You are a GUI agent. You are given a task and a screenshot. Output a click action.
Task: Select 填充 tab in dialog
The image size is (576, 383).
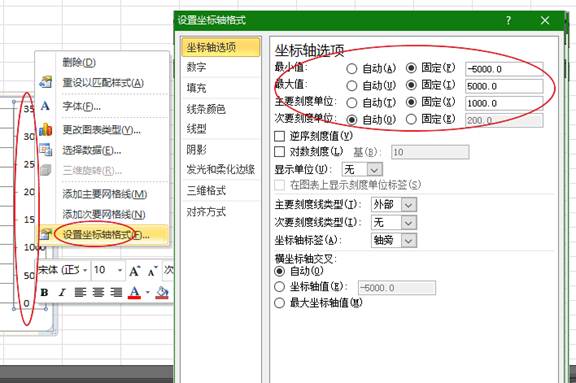coord(221,88)
